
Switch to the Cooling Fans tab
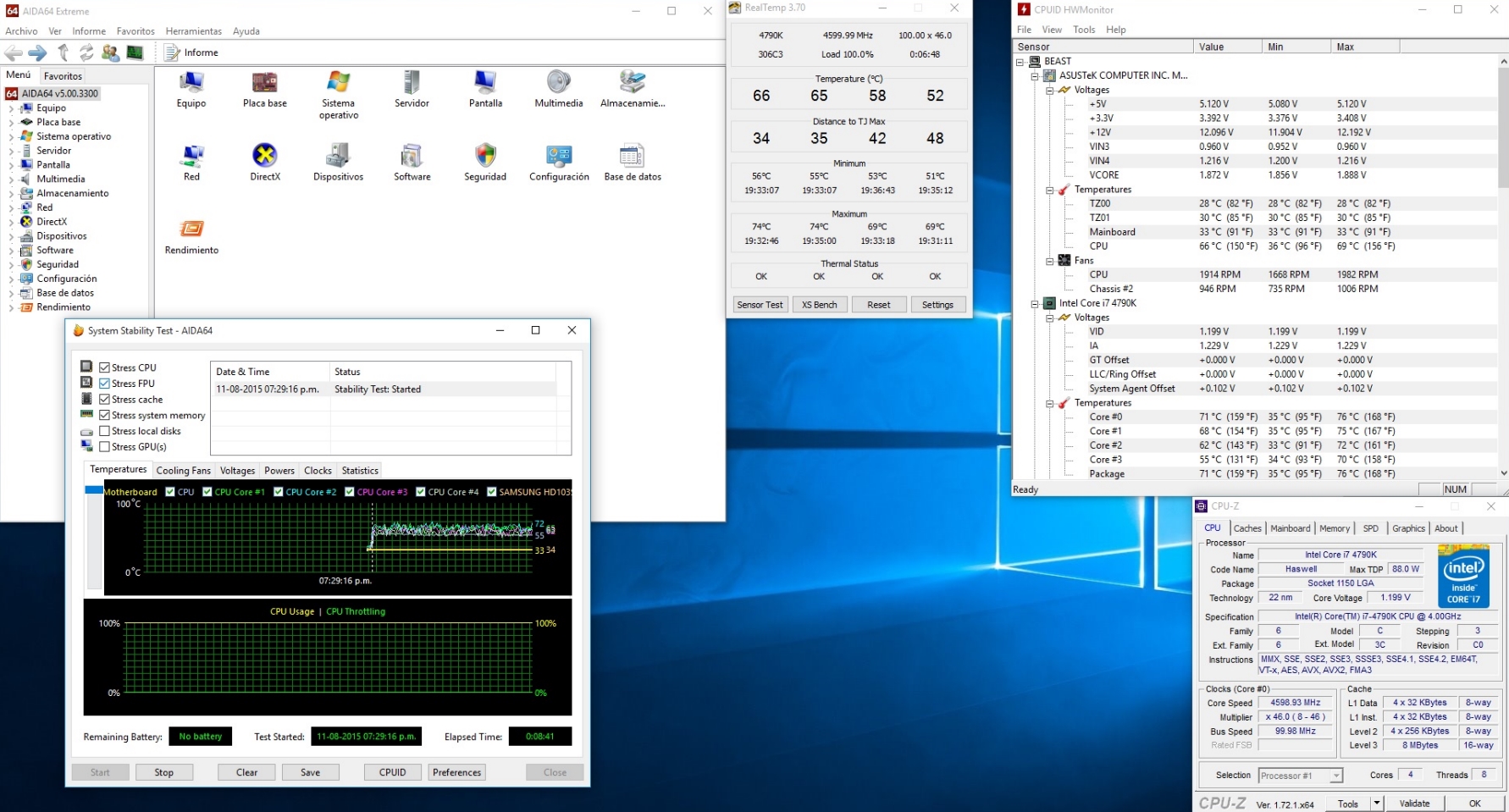point(183,471)
